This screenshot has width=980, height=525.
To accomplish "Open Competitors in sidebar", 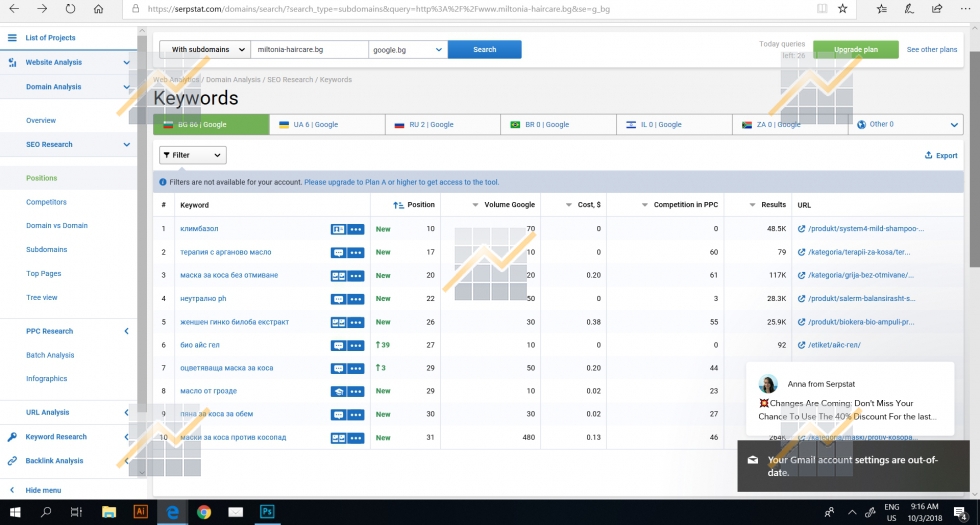I will (46, 202).
